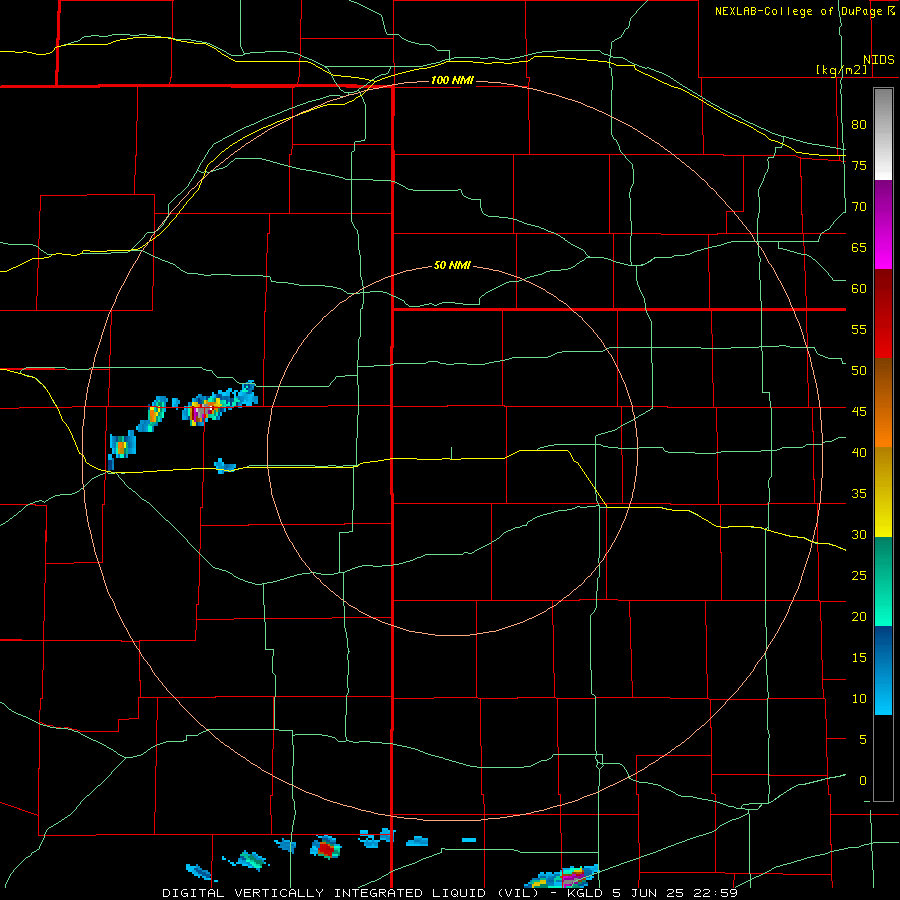Click the 25 value on the scale
The height and width of the screenshot is (900, 900).
click(859, 576)
